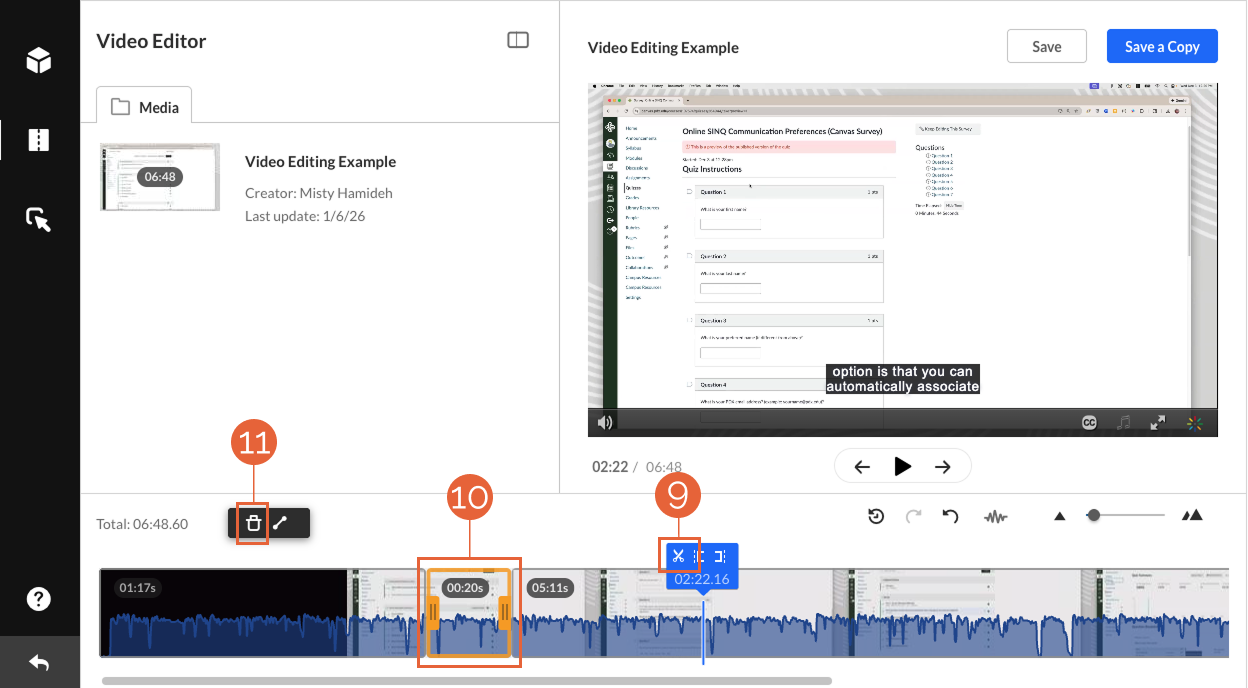
Task: Zoom in on the timeline with double-triangle icon
Action: coord(1192,515)
